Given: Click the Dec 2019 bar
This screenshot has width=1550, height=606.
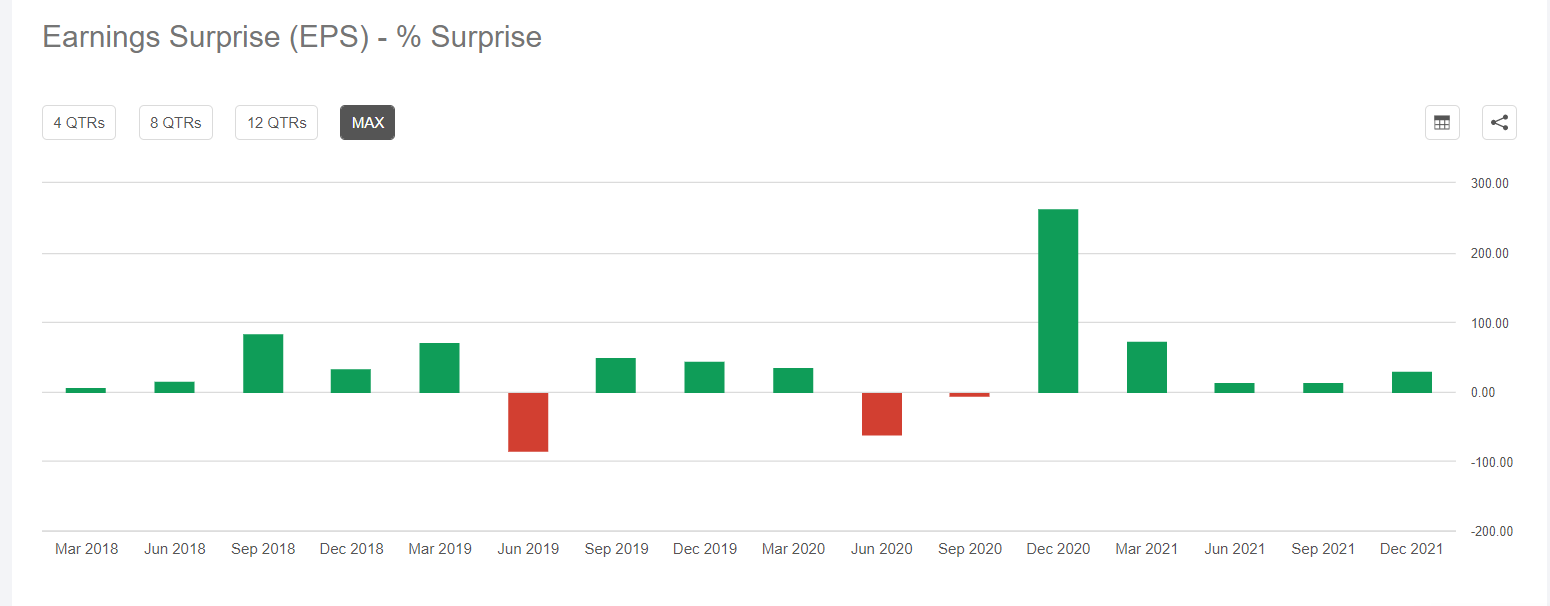Looking at the screenshot, I should click(704, 377).
